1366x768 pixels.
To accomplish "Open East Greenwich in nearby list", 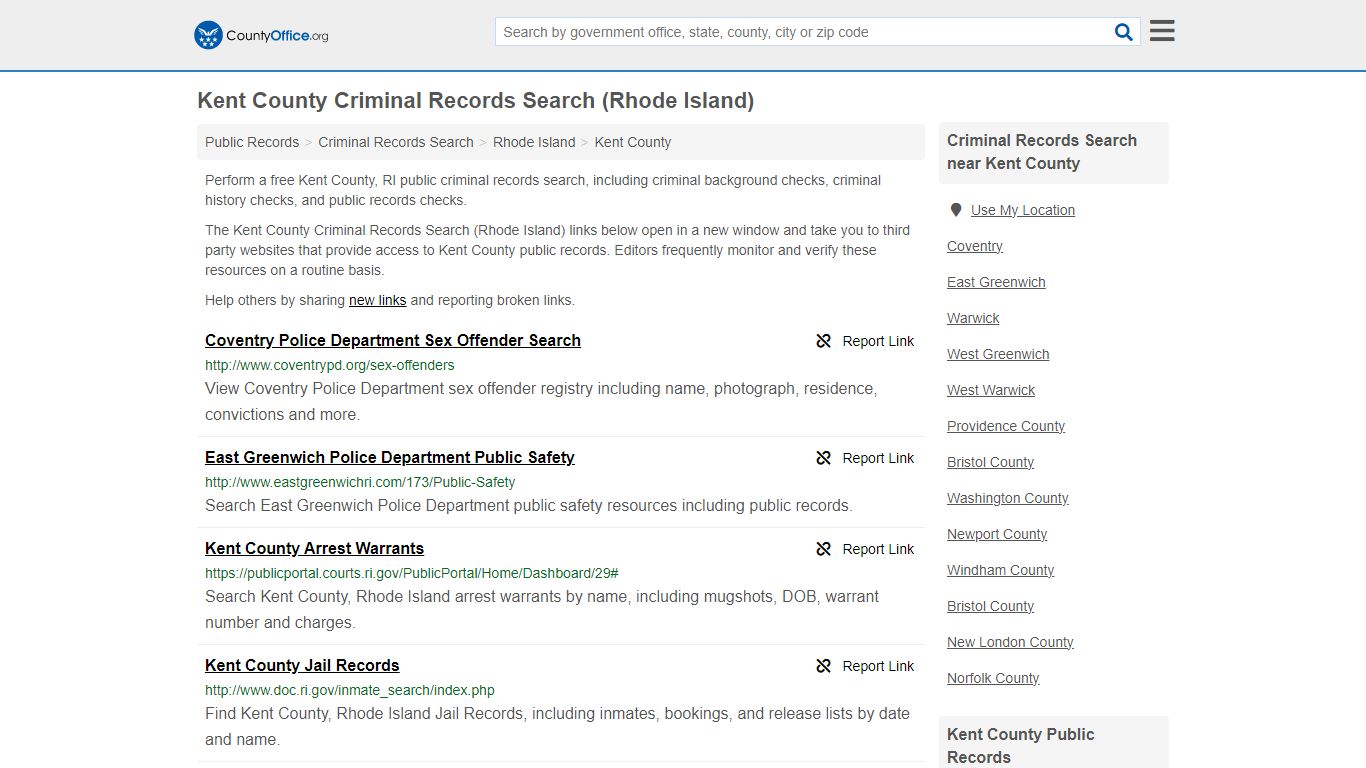I will 996,282.
